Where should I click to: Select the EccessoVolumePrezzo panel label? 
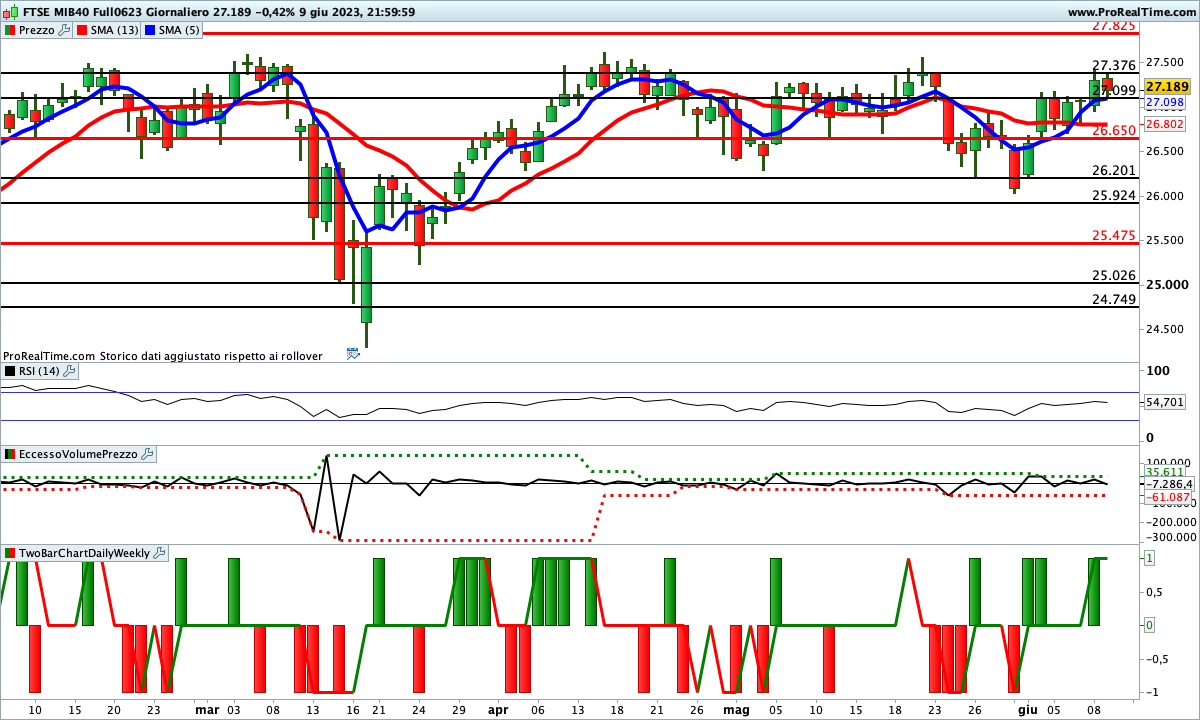coord(78,454)
